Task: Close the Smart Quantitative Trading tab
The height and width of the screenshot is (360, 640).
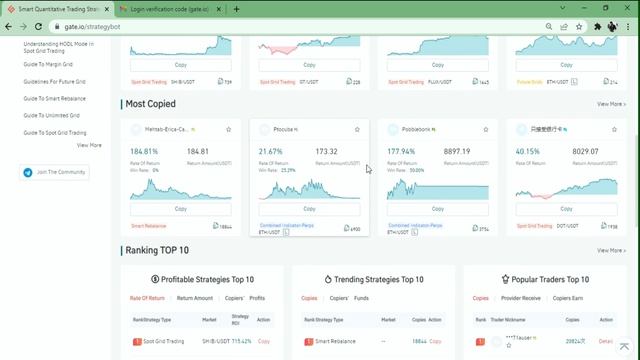Action: [107, 9]
